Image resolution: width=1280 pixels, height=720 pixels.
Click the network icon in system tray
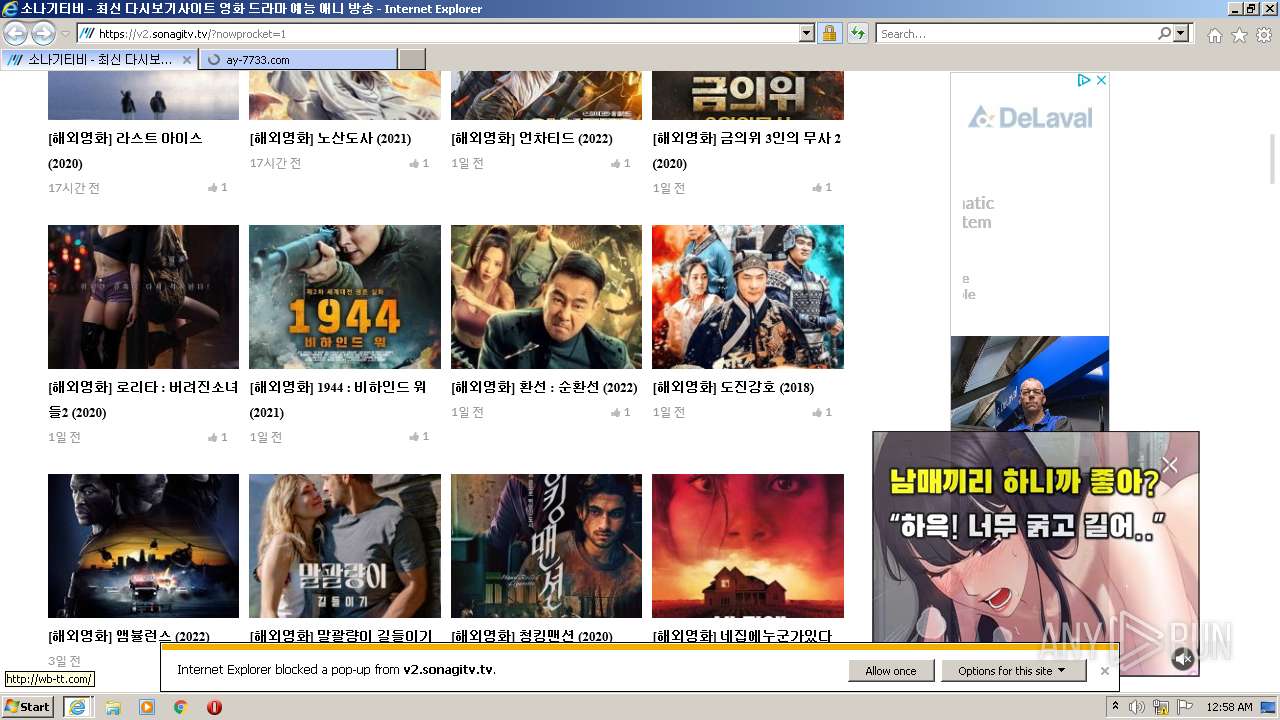pyautogui.click(x=1161, y=707)
